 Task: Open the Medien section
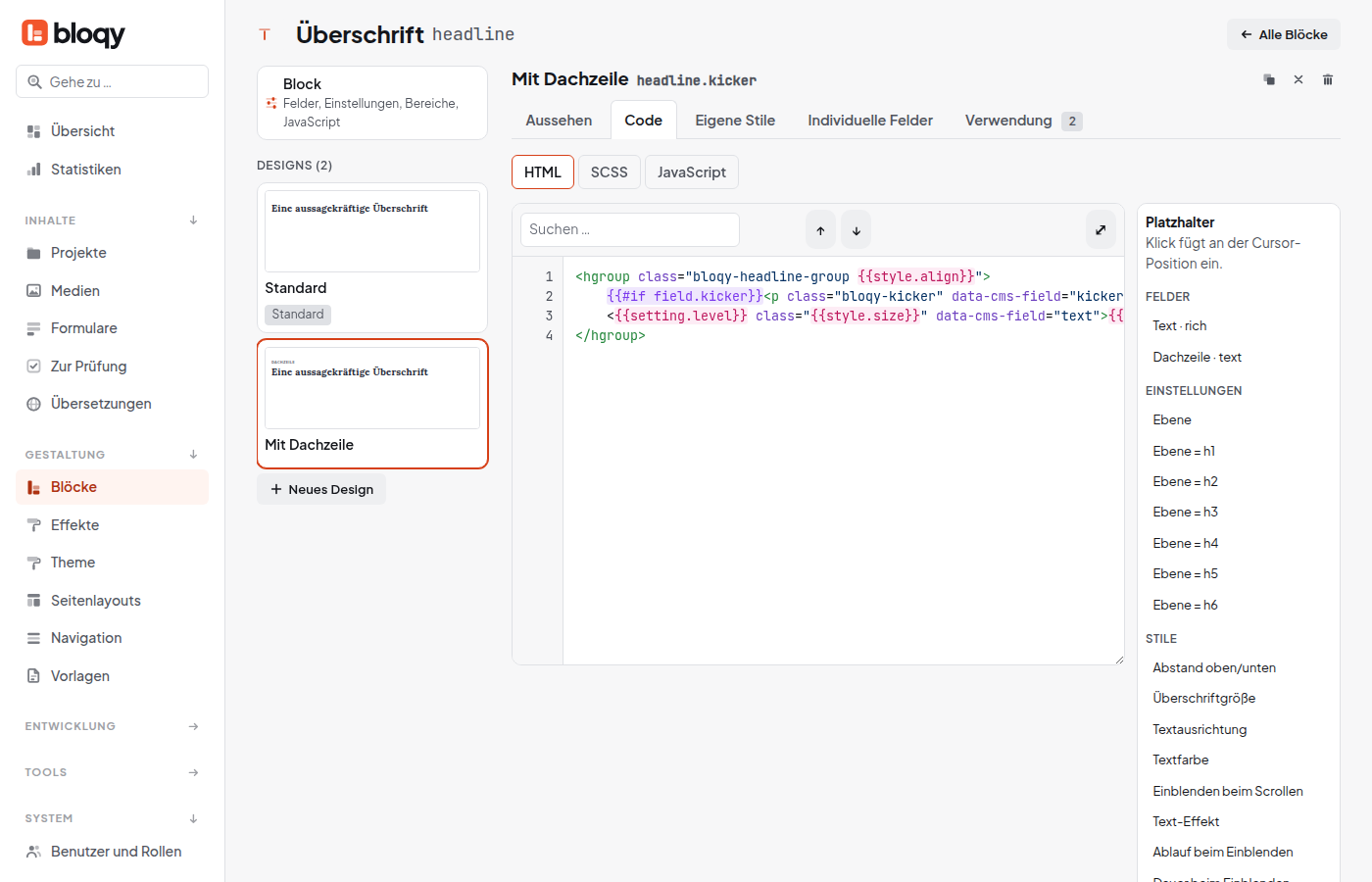click(113, 291)
